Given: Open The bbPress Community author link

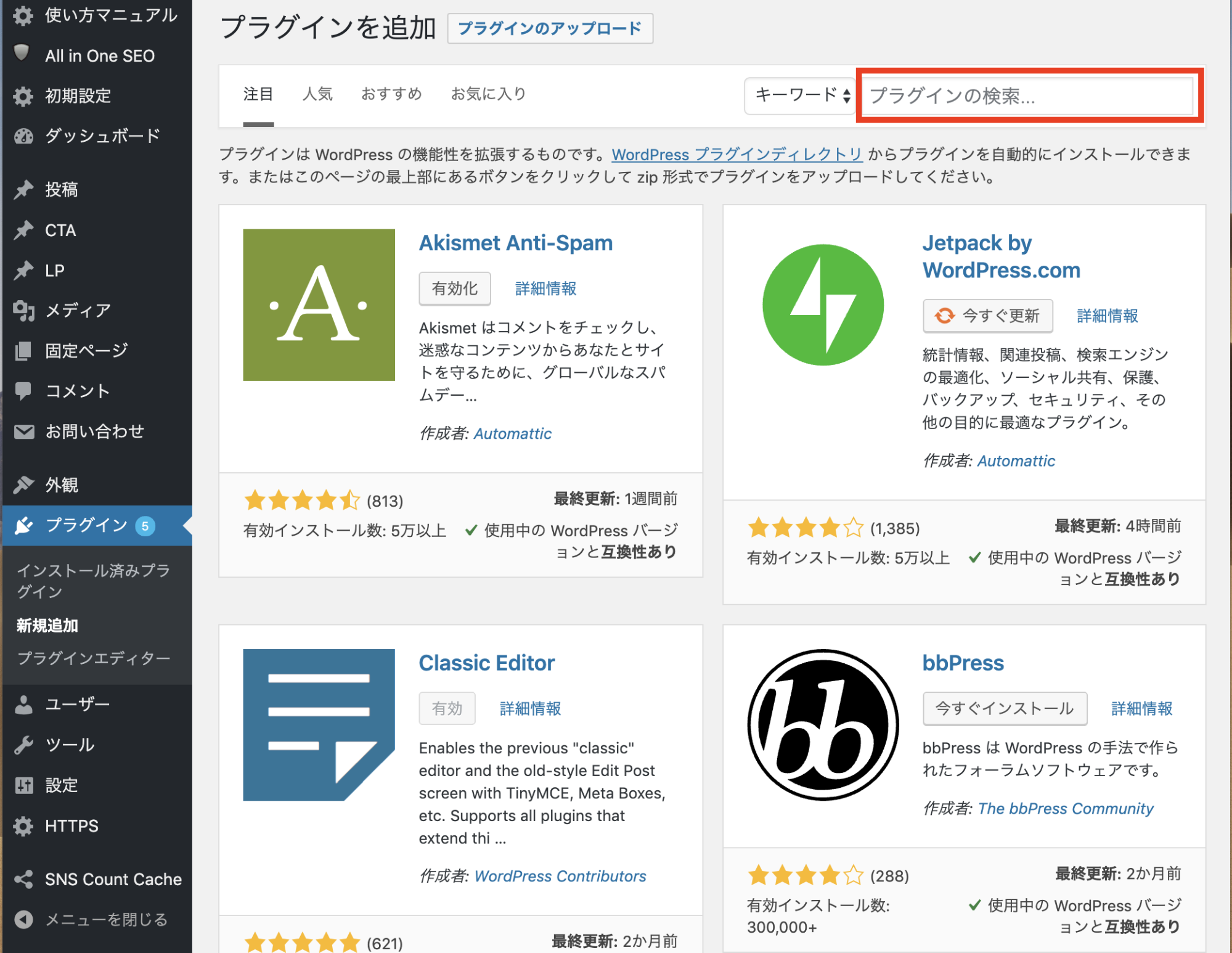Looking at the screenshot, I should click(1065, 808).
